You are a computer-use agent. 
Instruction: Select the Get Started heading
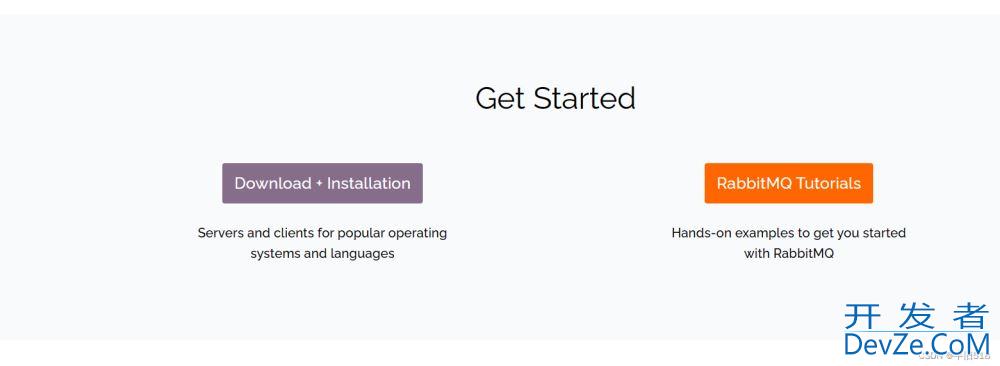(555, 99)
